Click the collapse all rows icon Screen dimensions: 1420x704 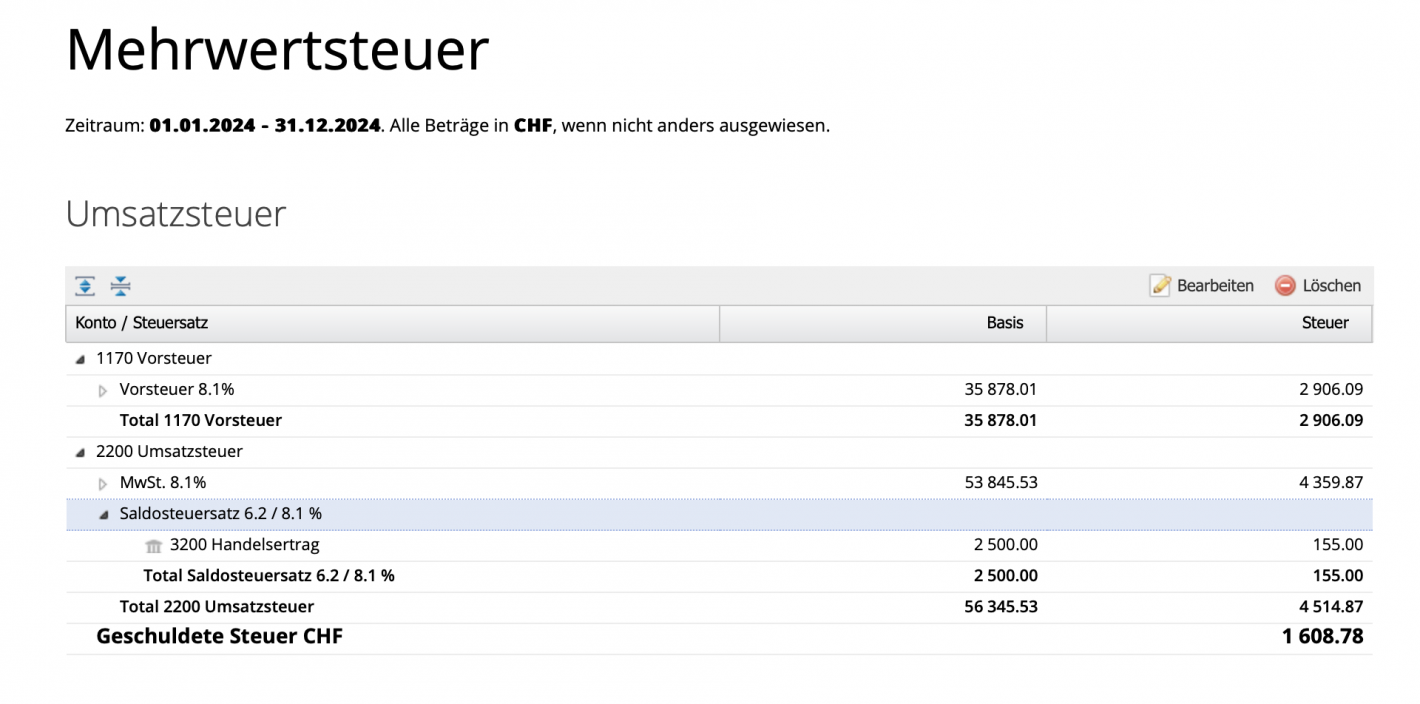(x=119, y=285)
